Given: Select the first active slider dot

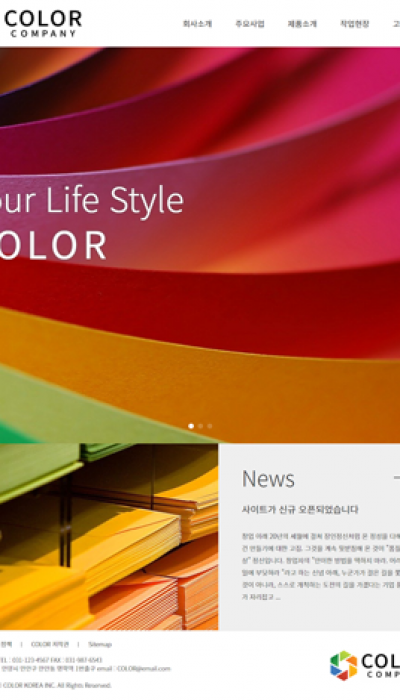Looking at the screenshot, I should 191,426.
